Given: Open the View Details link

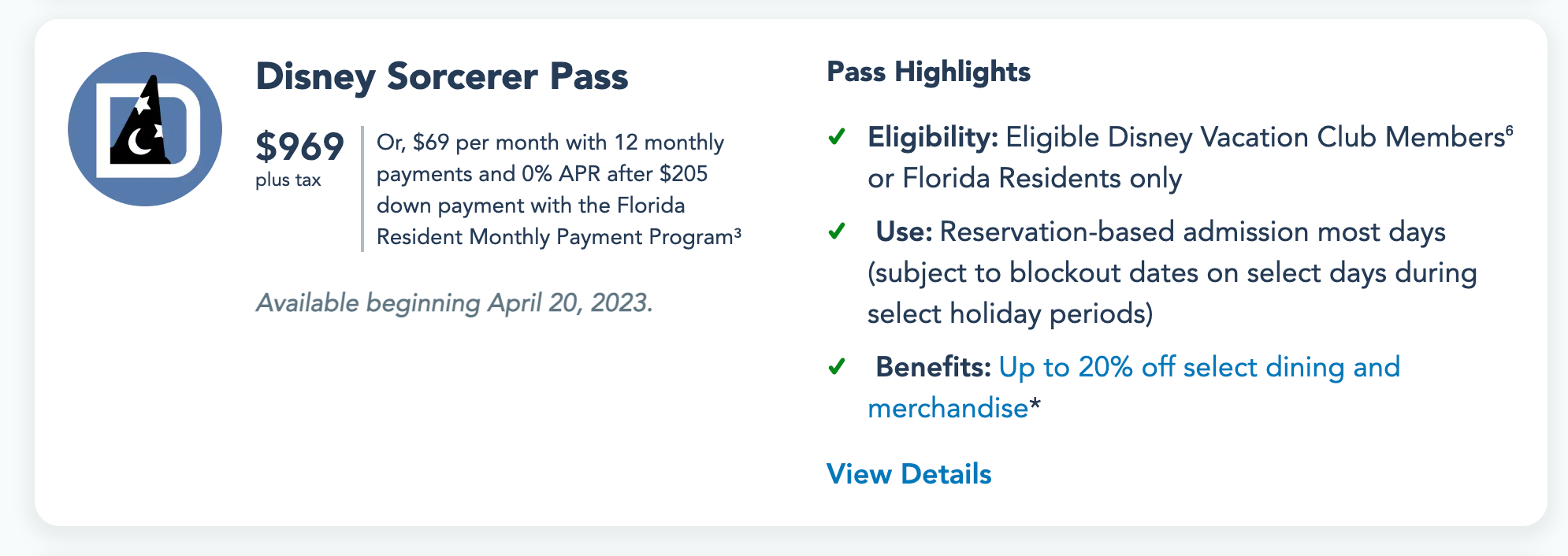Looking at the screenshot, I should 908,474.
